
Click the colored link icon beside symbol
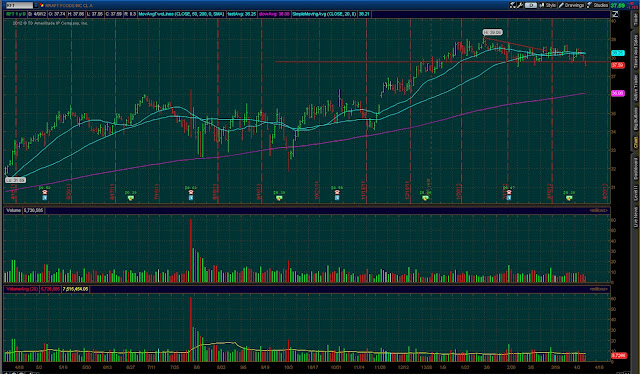[x=41, y=5]
